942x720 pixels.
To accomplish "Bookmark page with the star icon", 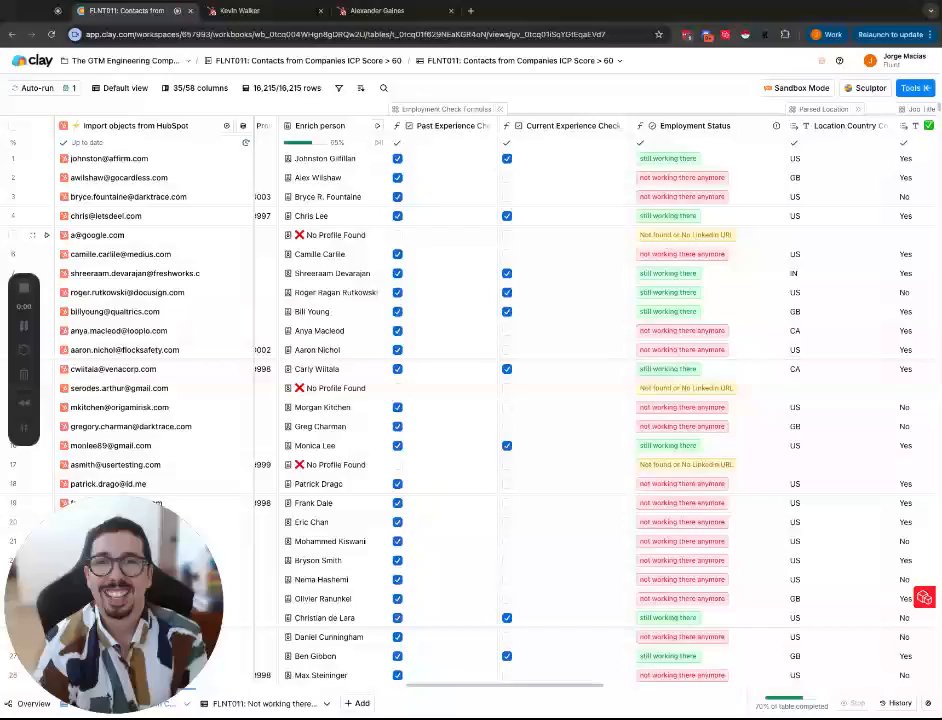I will 658,34.
